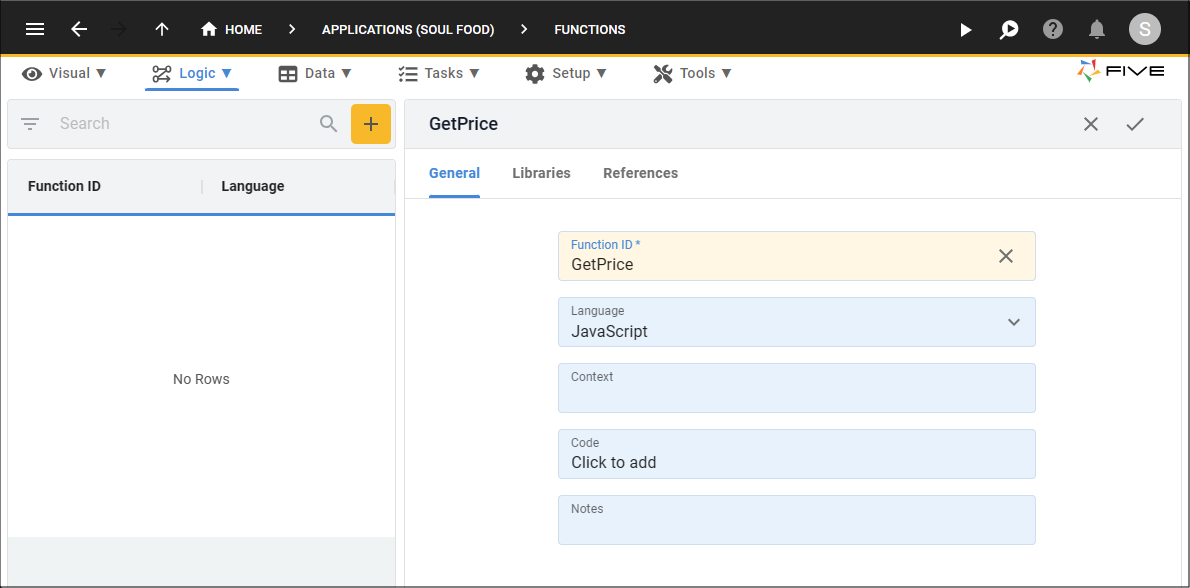Open the help question mark icon
This screenshot has width=1190, height=588.
point(1053,30)
